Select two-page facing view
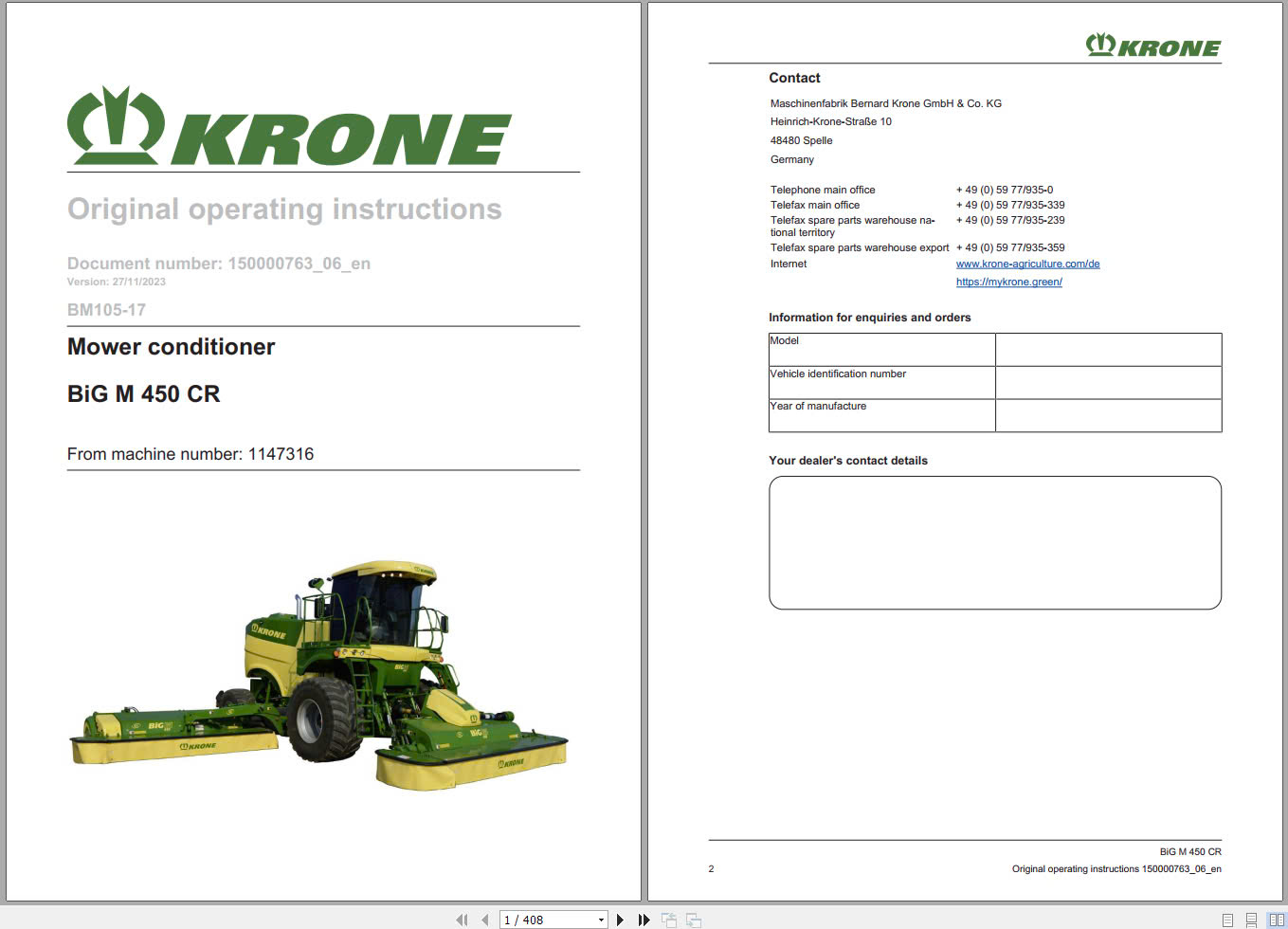1288x929 pixels. coord(1277,920)
